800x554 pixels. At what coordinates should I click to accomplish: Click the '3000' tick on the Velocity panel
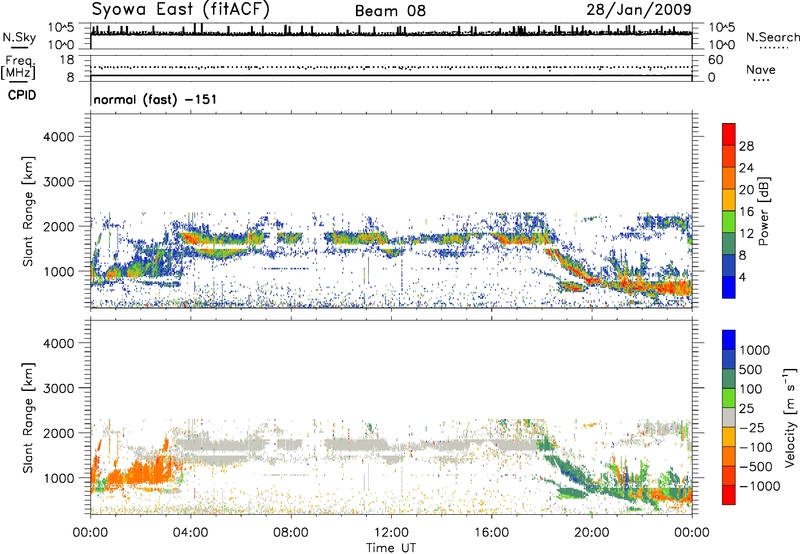click(58, 388)
